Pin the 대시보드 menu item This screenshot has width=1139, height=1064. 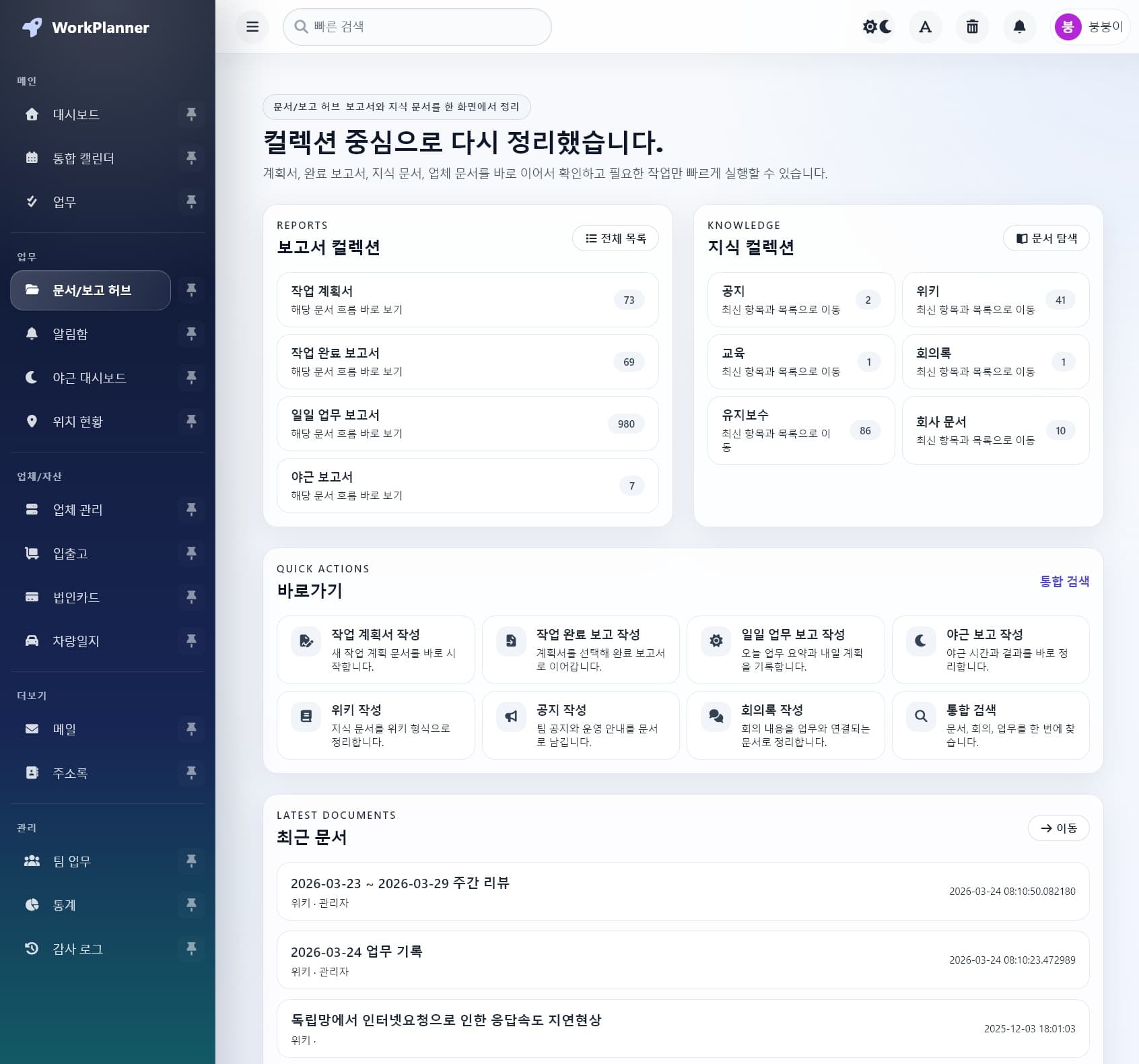click(x=192, y=114)
